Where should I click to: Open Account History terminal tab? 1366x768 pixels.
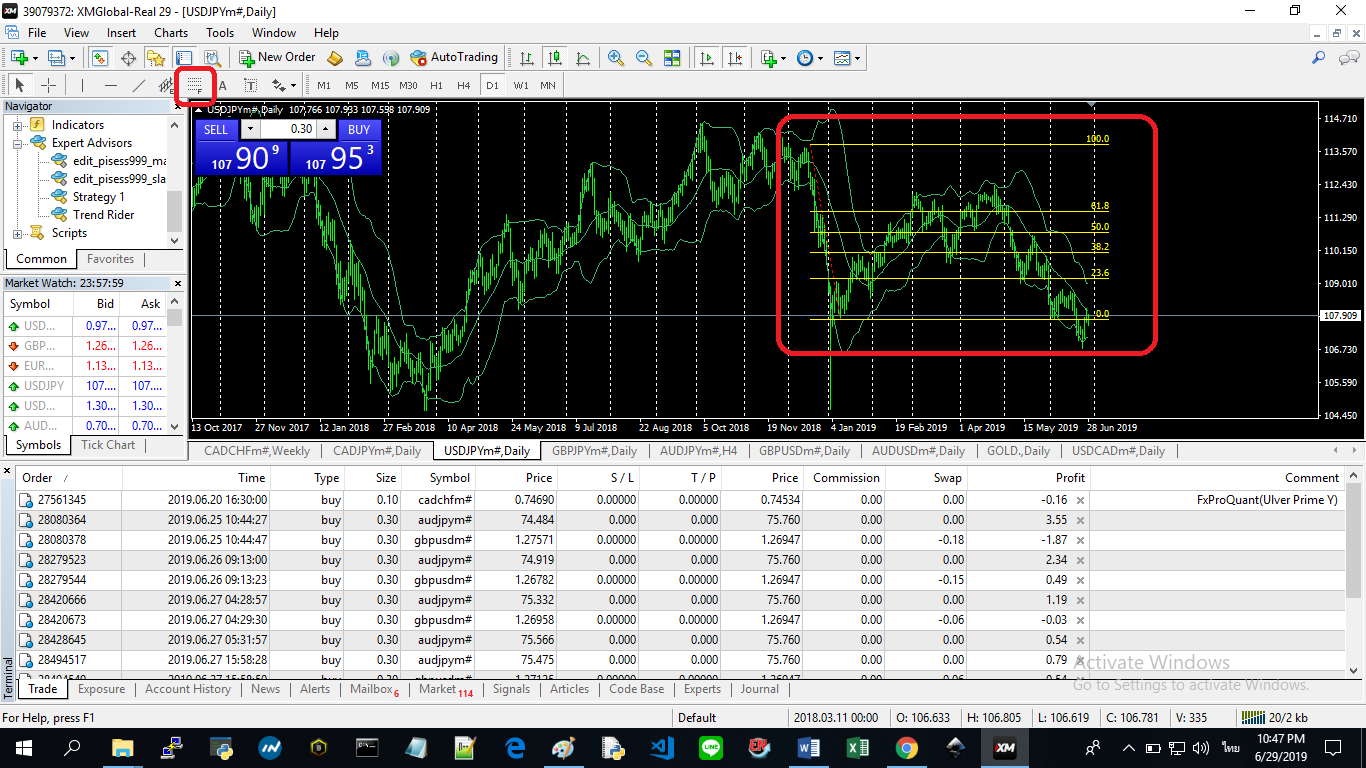point(187,689)
